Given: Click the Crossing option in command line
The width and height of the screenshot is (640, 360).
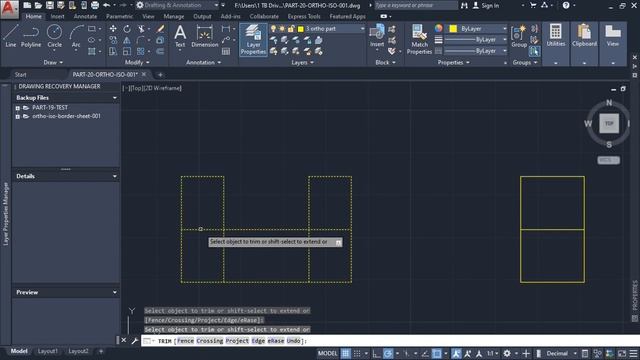Looking at the screenshot, I should pos(210,341).
